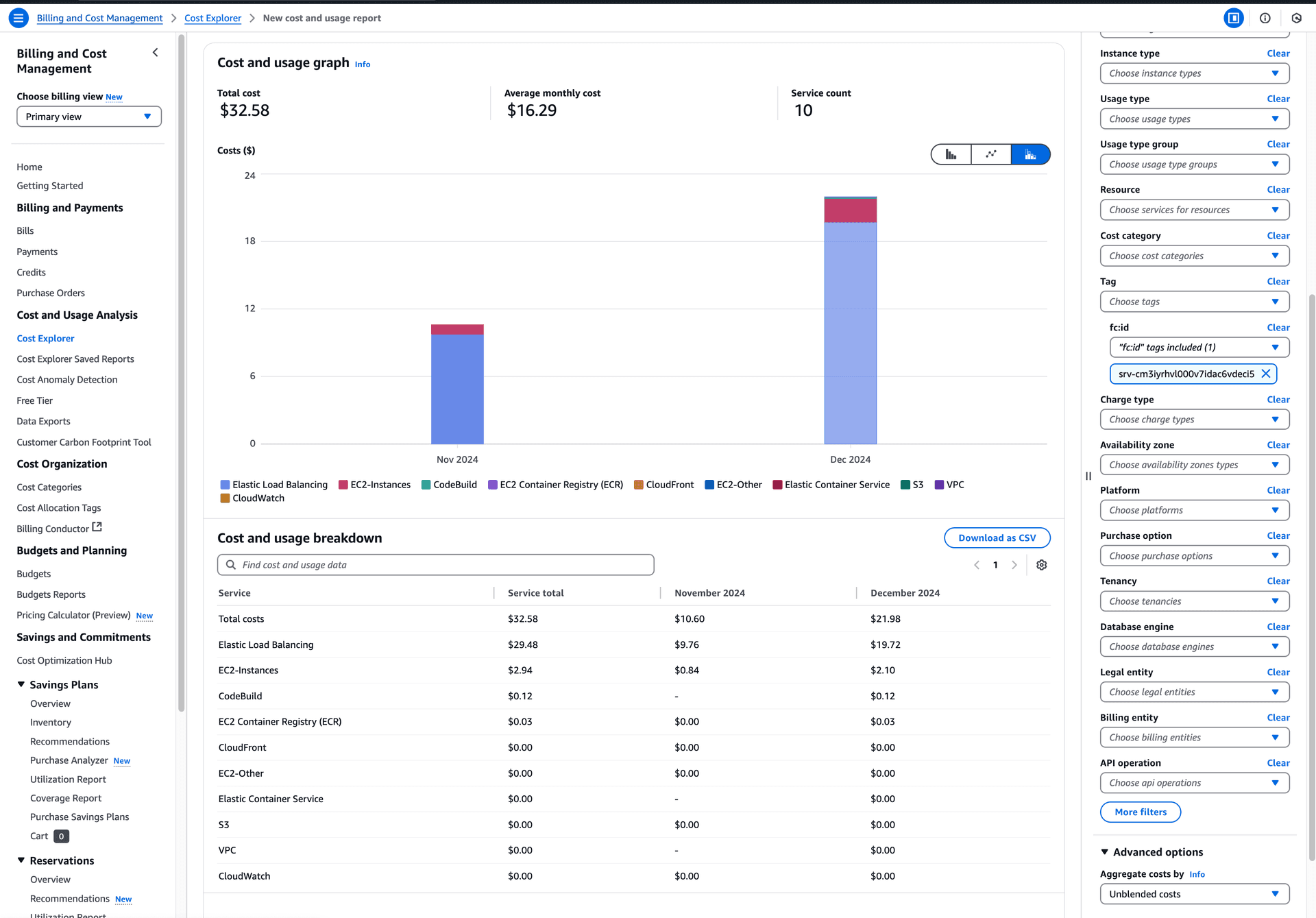Click Elastic Load Balancing row in breakdown
The height and width of the screenshot is (918, 1316).
pos(634,644)
